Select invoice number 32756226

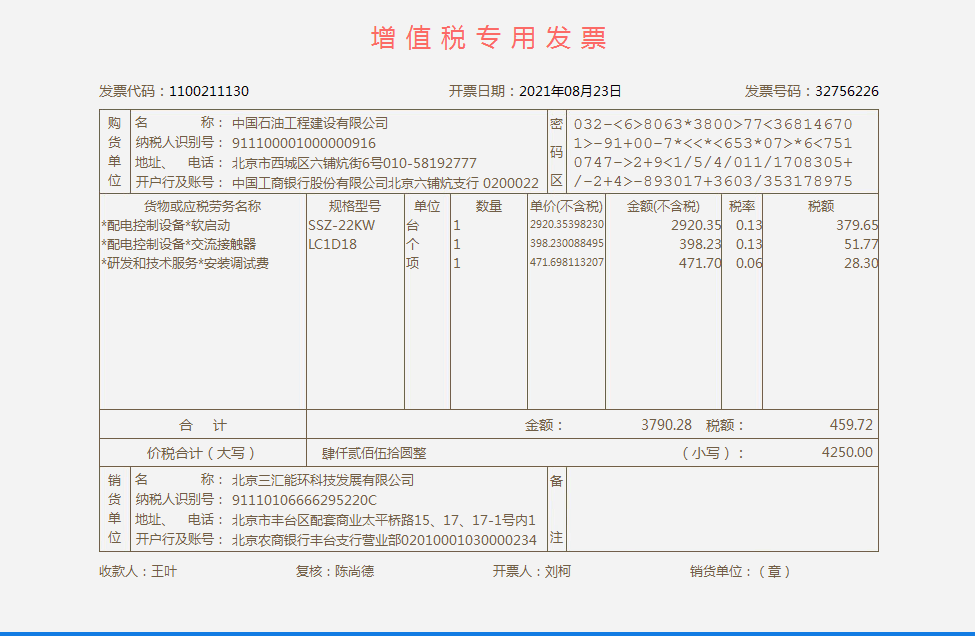coord(847,91)
